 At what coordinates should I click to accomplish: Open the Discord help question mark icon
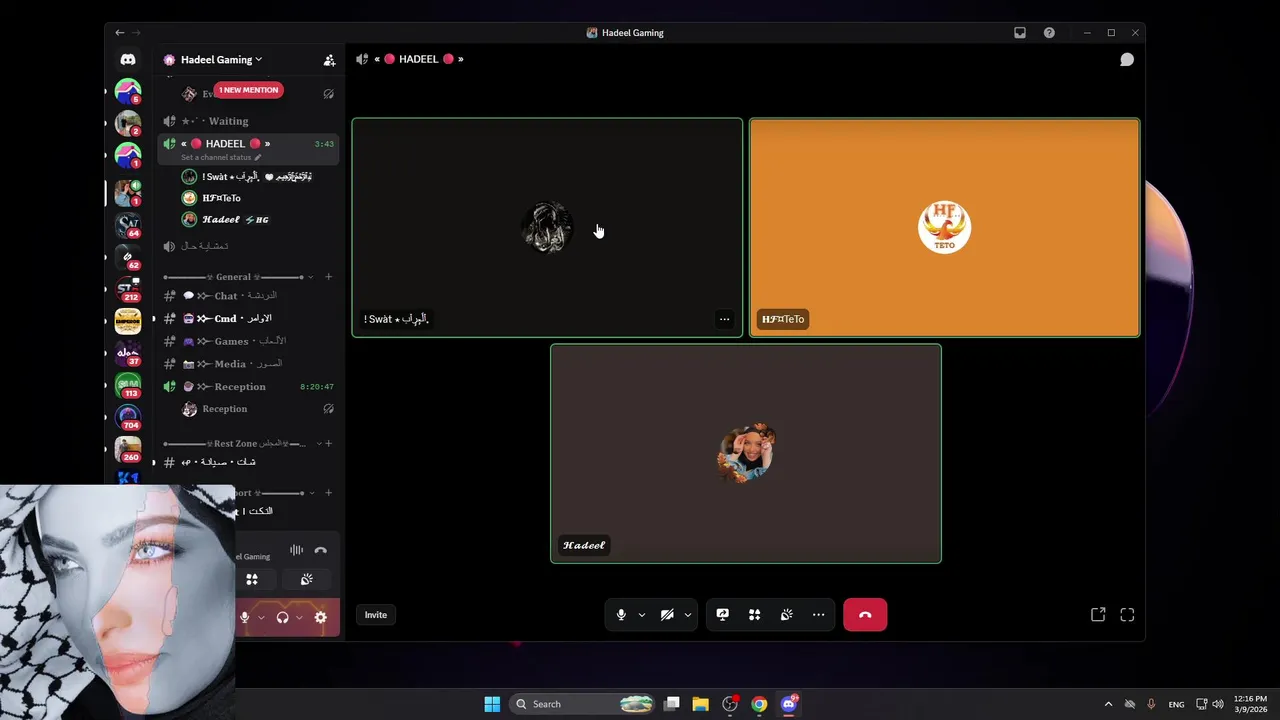click(x=1049, y=33)
